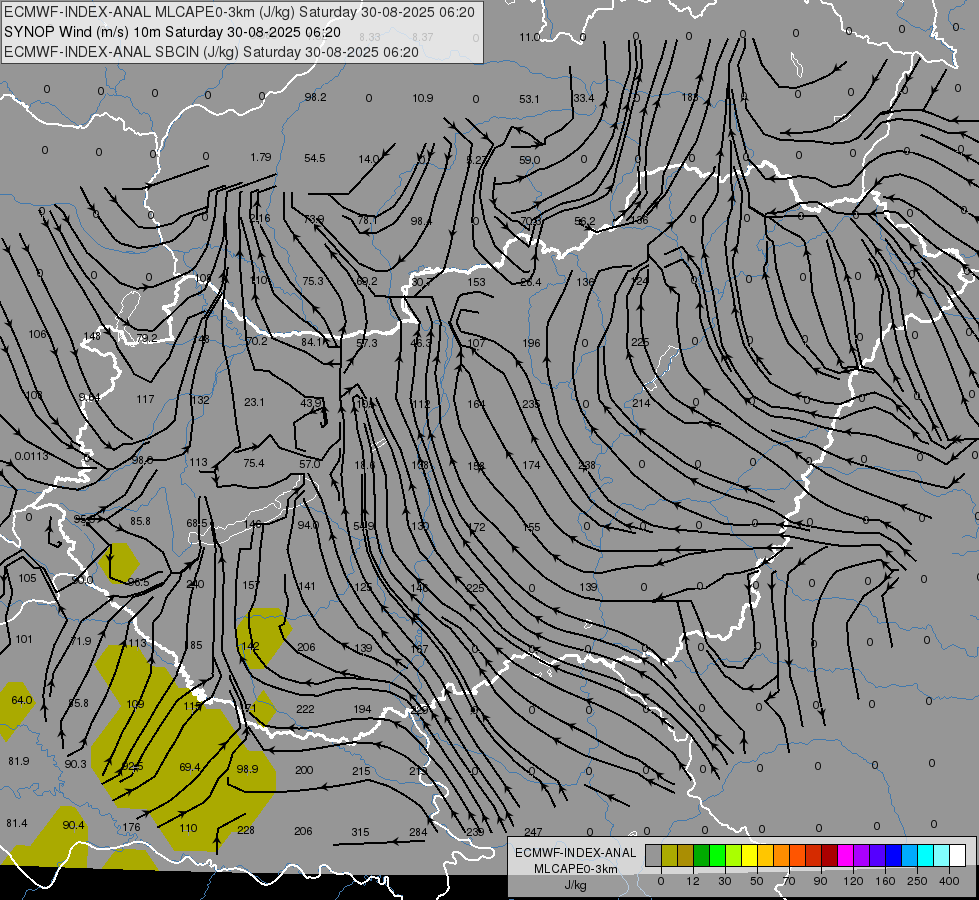979x900 pixels.
Task: Click the olive legend swatch after grey
Action: [x=669, y=855]
